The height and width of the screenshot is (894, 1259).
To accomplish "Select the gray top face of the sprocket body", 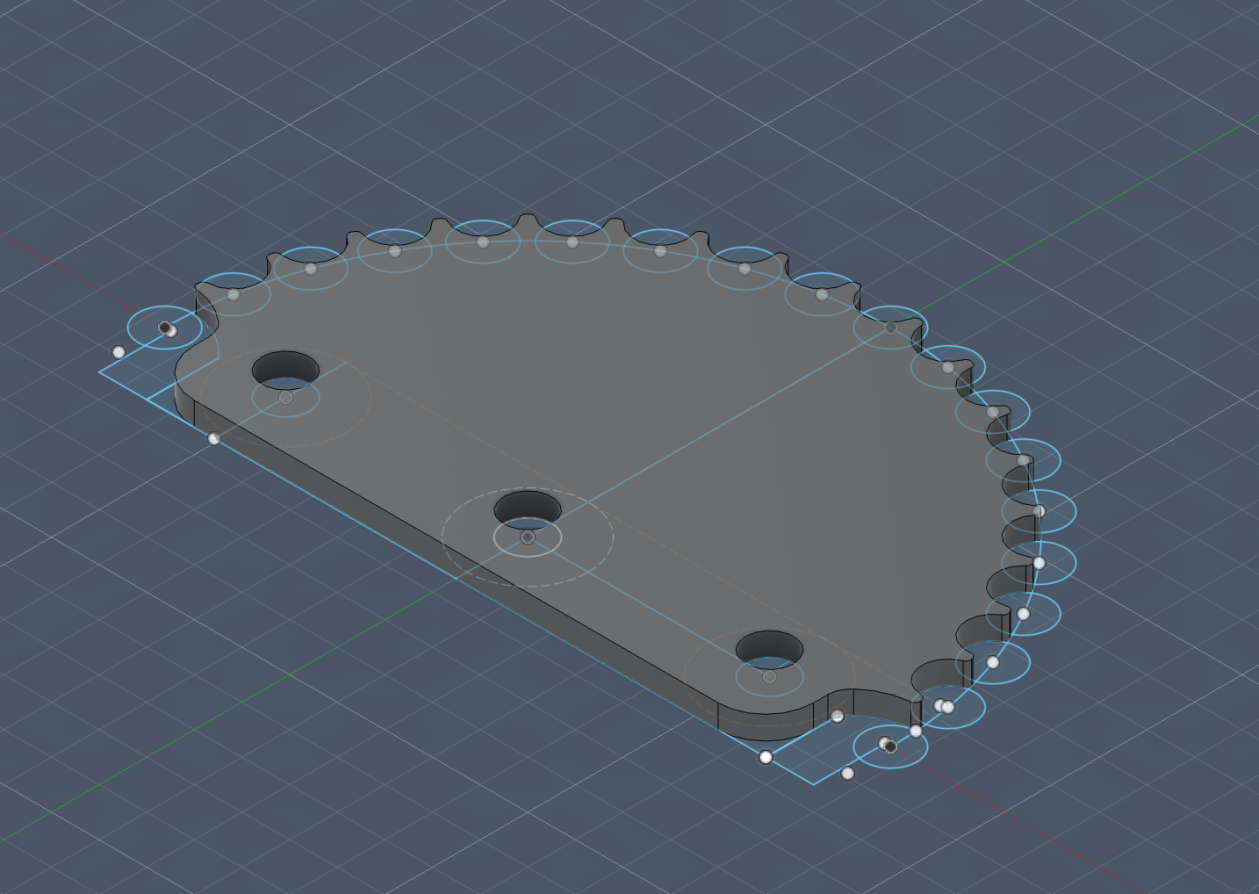I will click(640, 400).
